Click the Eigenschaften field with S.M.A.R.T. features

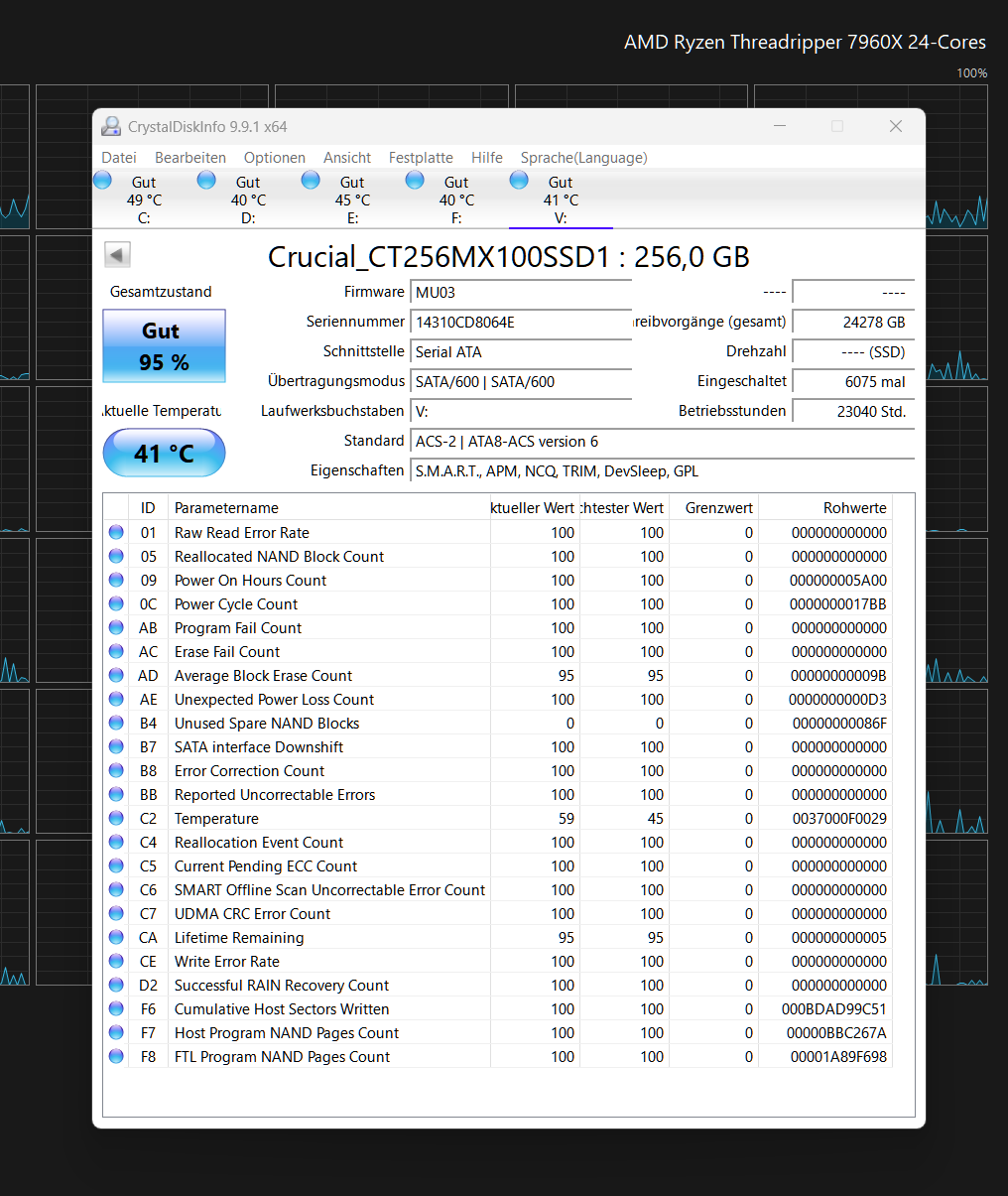pyautogui.click(x=662, y=471)
